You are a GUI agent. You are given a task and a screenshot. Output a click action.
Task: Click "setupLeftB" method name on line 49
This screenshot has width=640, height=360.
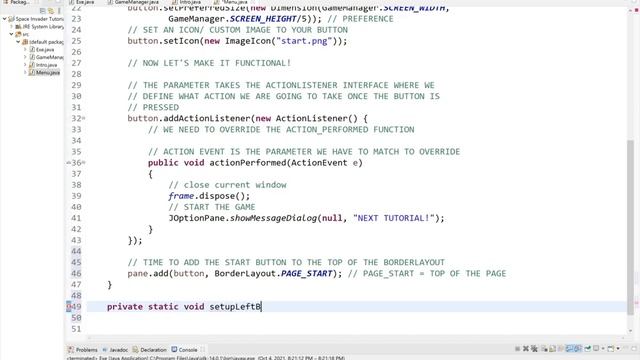tap(235, 307)
